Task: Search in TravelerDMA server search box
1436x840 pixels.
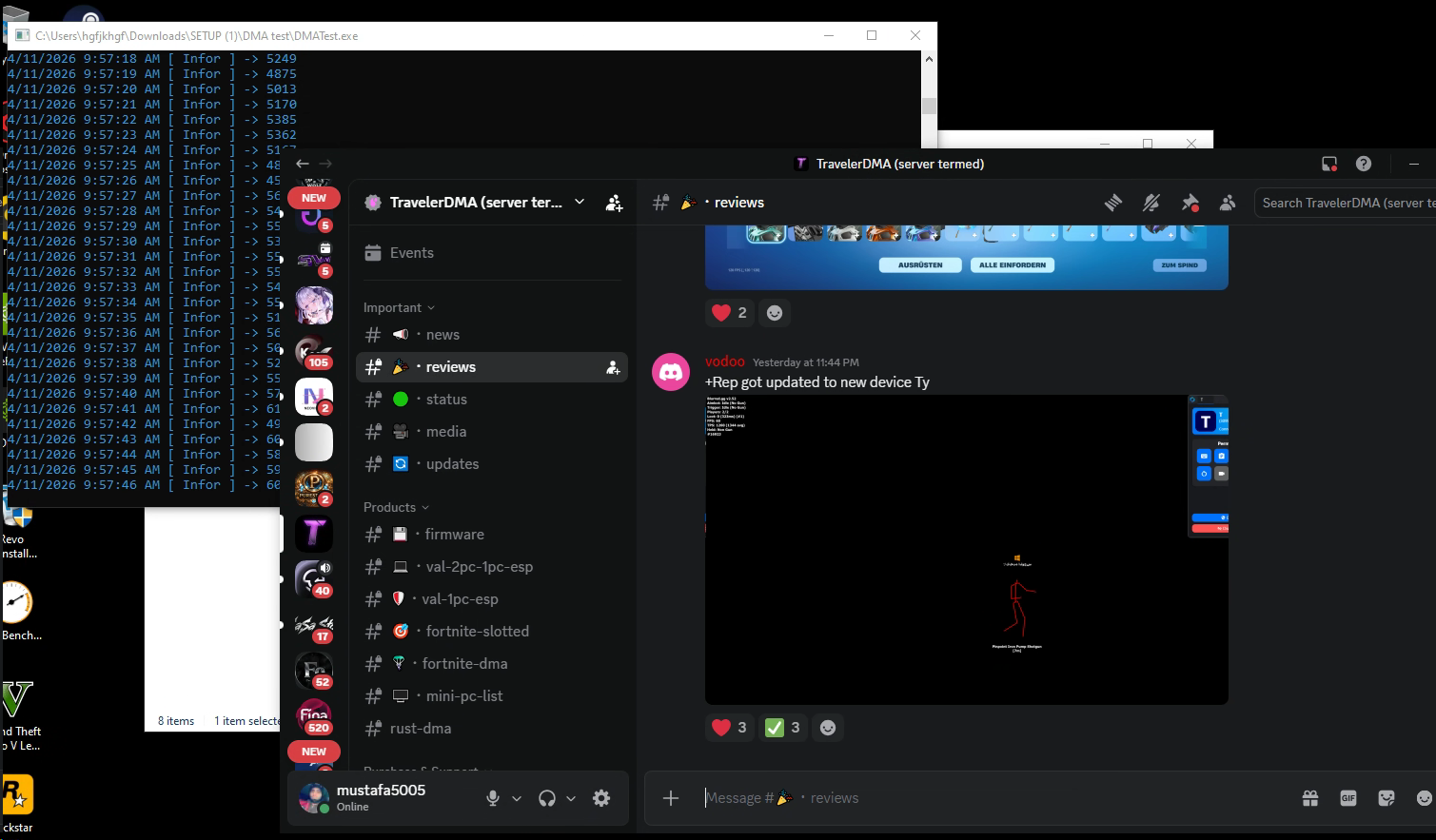Action: (x=1346, y=203)
